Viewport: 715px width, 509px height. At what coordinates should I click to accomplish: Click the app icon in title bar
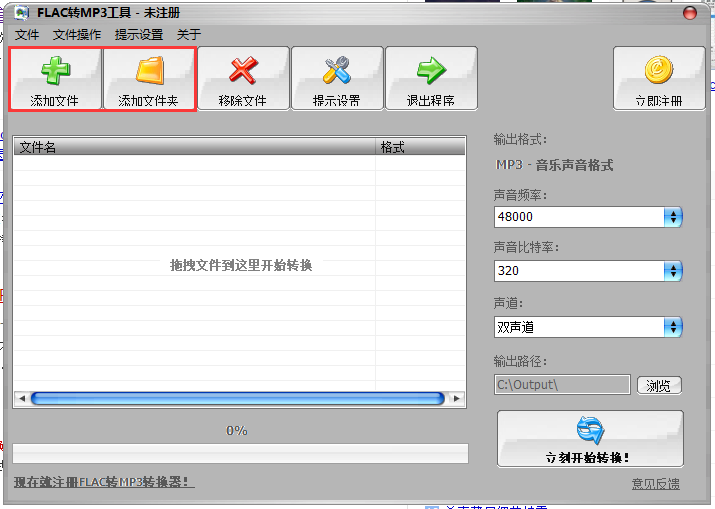(20, 13)
